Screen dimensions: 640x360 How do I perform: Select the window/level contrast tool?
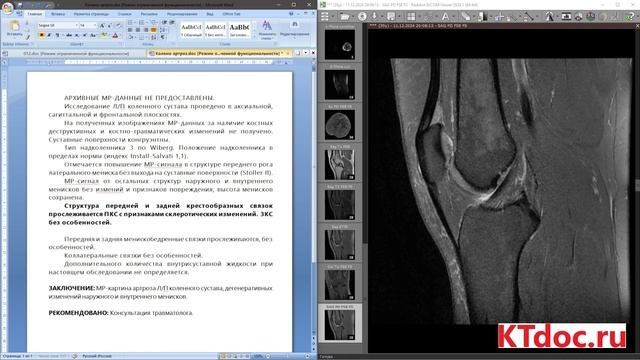coord(482,16)
